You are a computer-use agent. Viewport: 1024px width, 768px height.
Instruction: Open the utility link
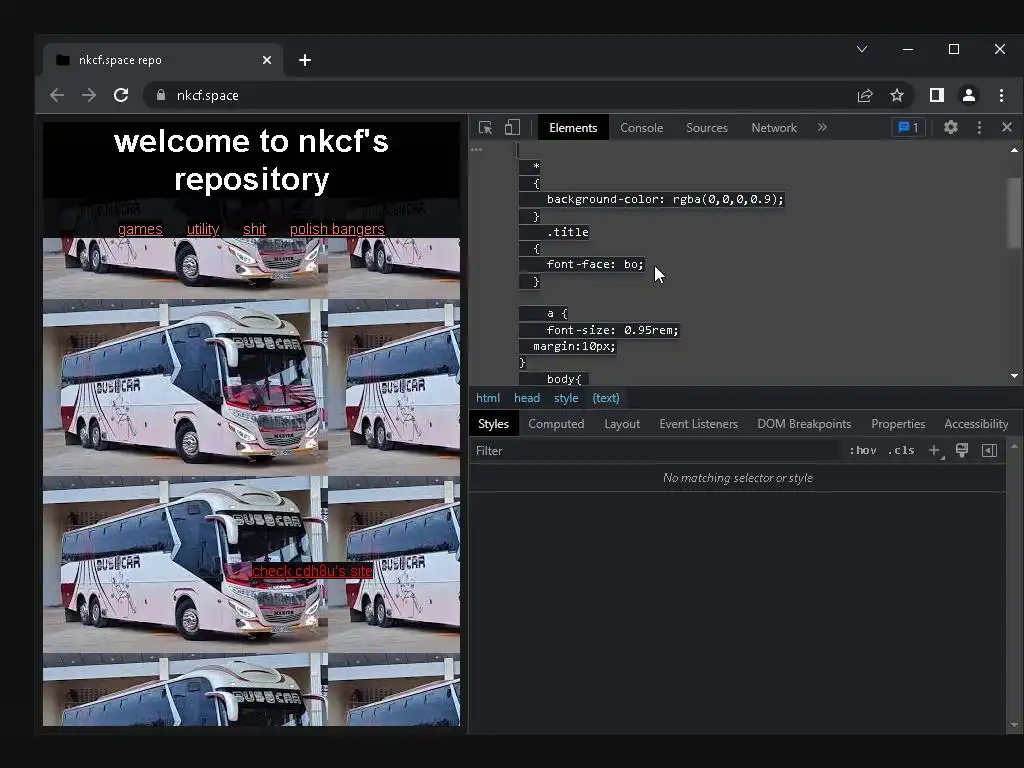coord(202,229)
